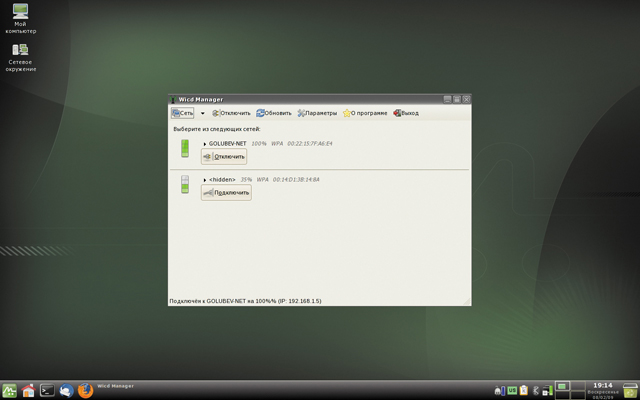This screenshot has width=640, height=400.
Task: Open the trash bin in the panel
Action: click(631, 391)
